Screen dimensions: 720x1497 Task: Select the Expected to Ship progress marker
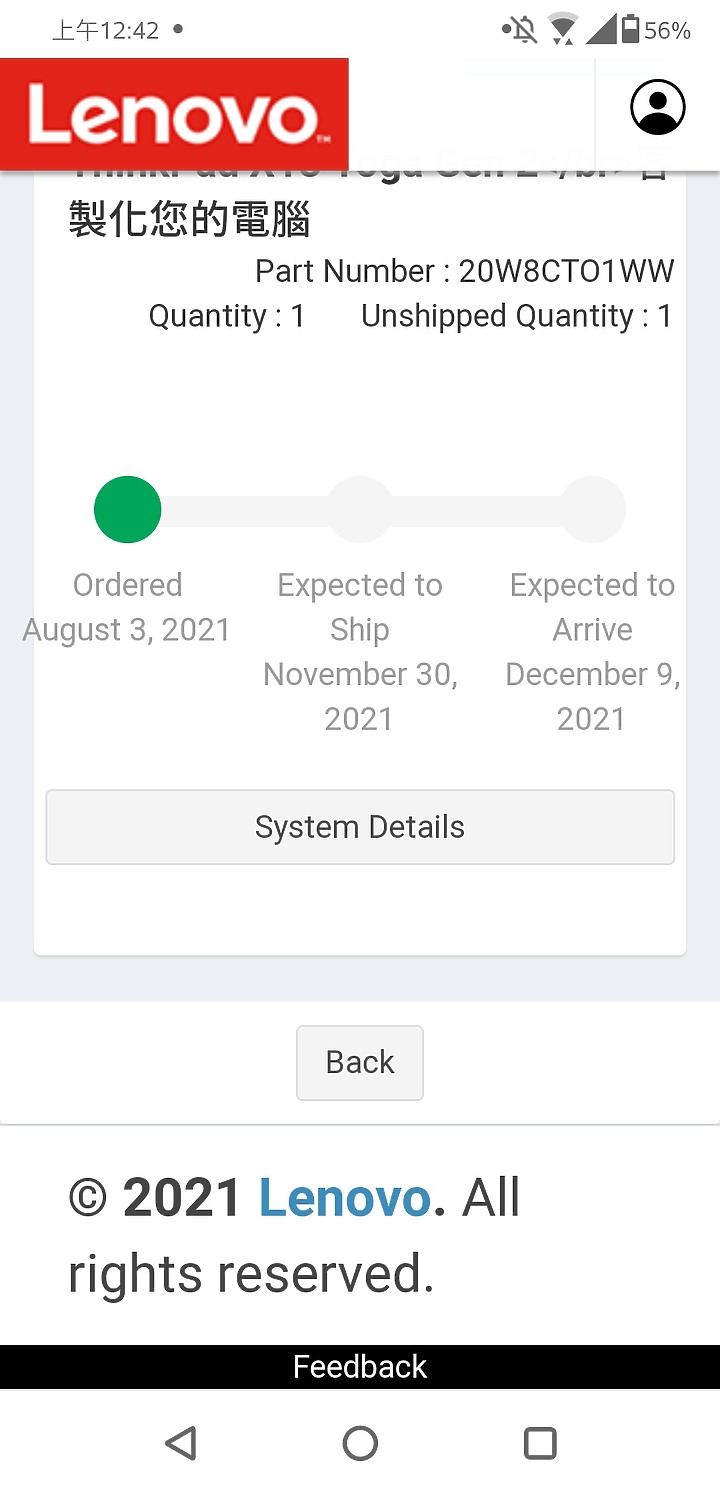(x=360, y=509)
